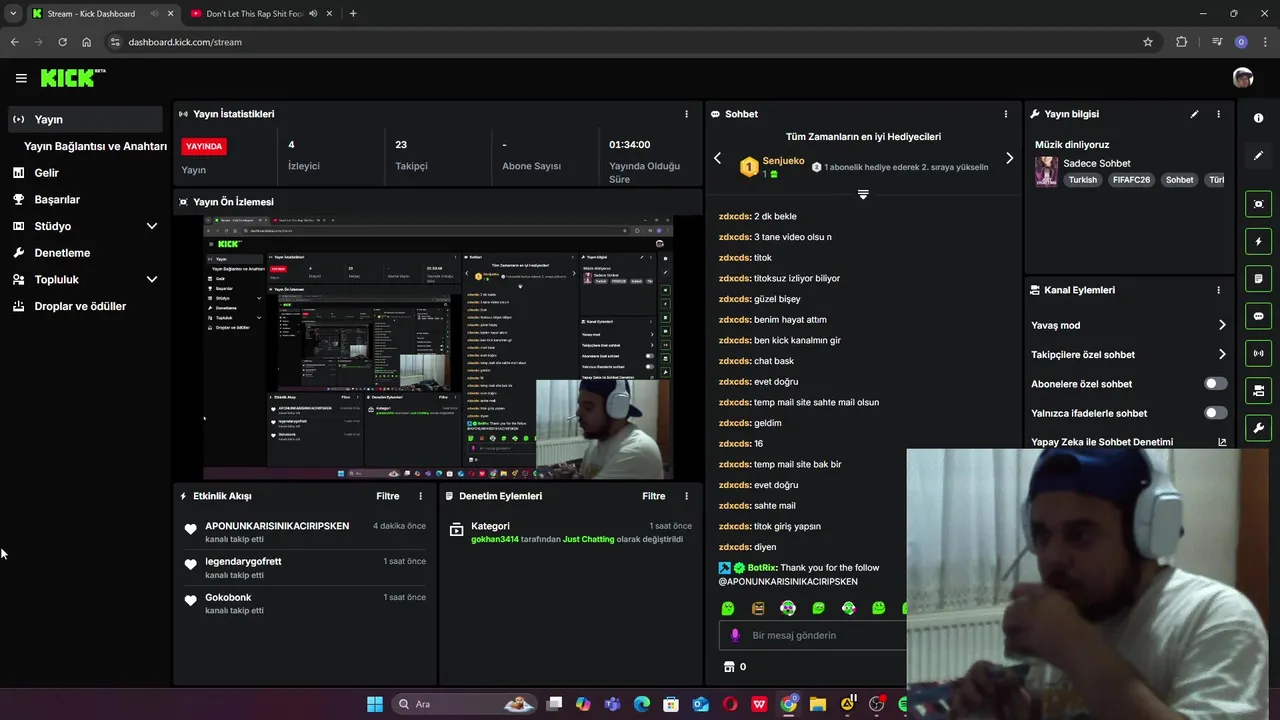
Task: Toggle Abonelere özel sohbet switch
Action: tap(1216, 384)
